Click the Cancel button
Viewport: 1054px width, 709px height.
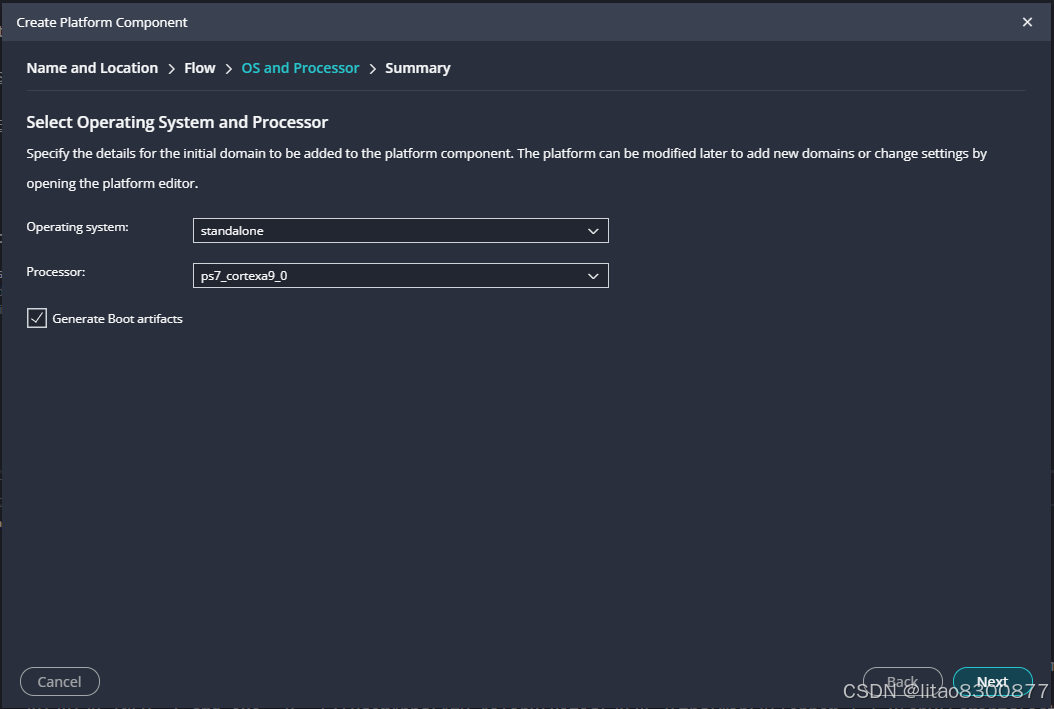click(x=60, y=681)
